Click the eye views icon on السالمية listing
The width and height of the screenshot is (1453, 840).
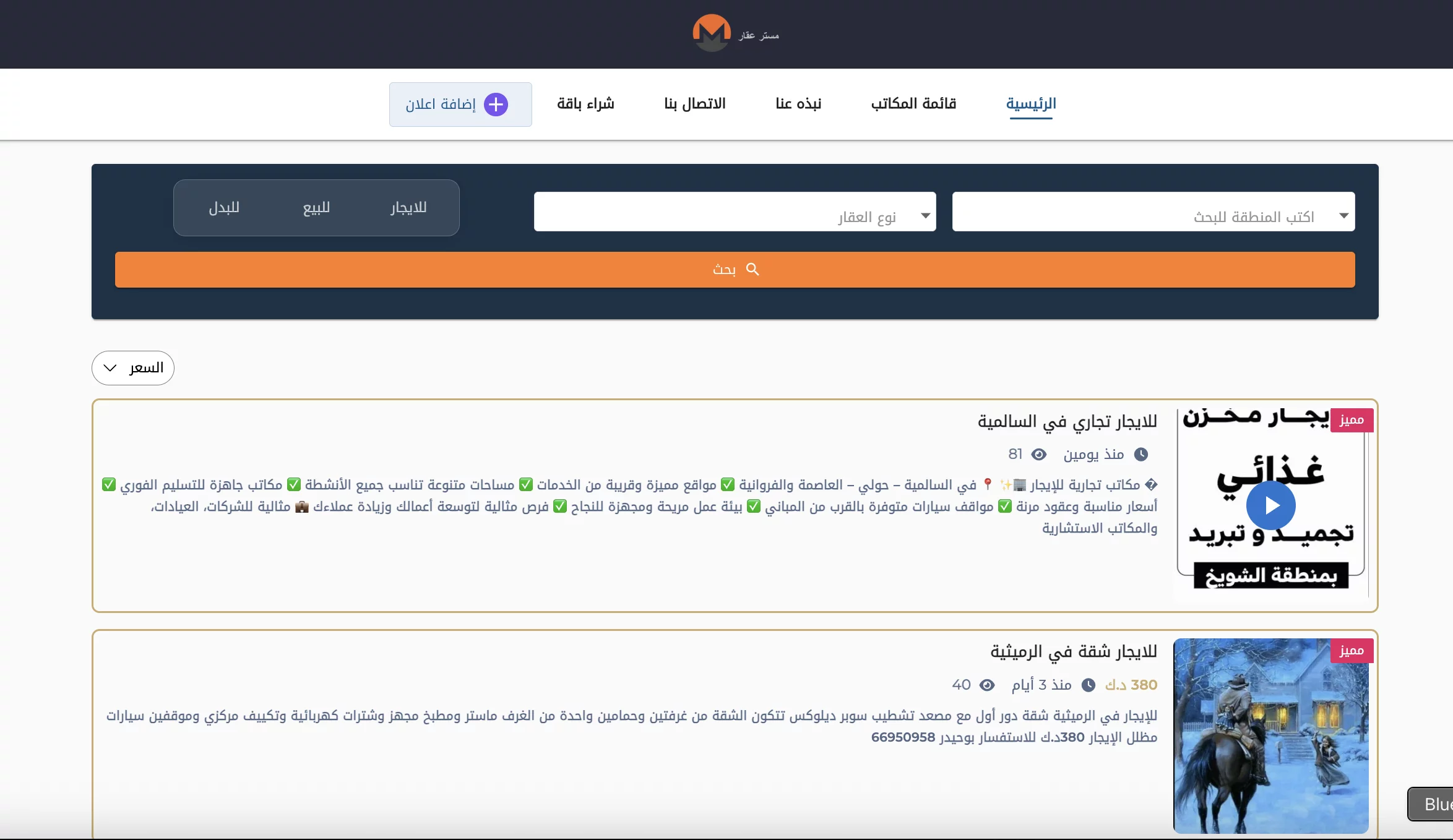pos(1038,455)
